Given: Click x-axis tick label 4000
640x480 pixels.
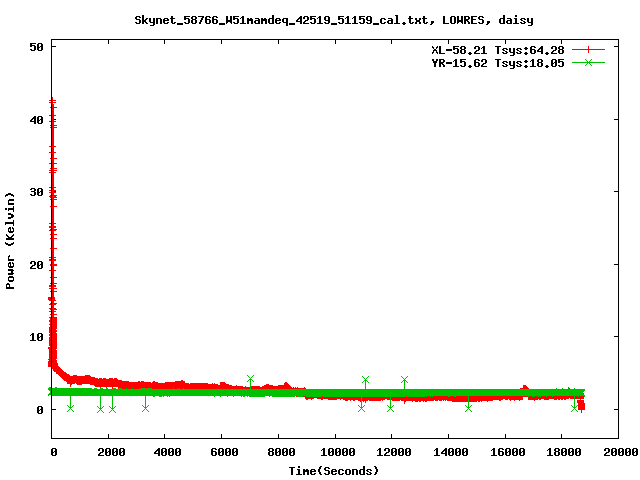Looking at the screenshot, I should [x=167, y=452].
